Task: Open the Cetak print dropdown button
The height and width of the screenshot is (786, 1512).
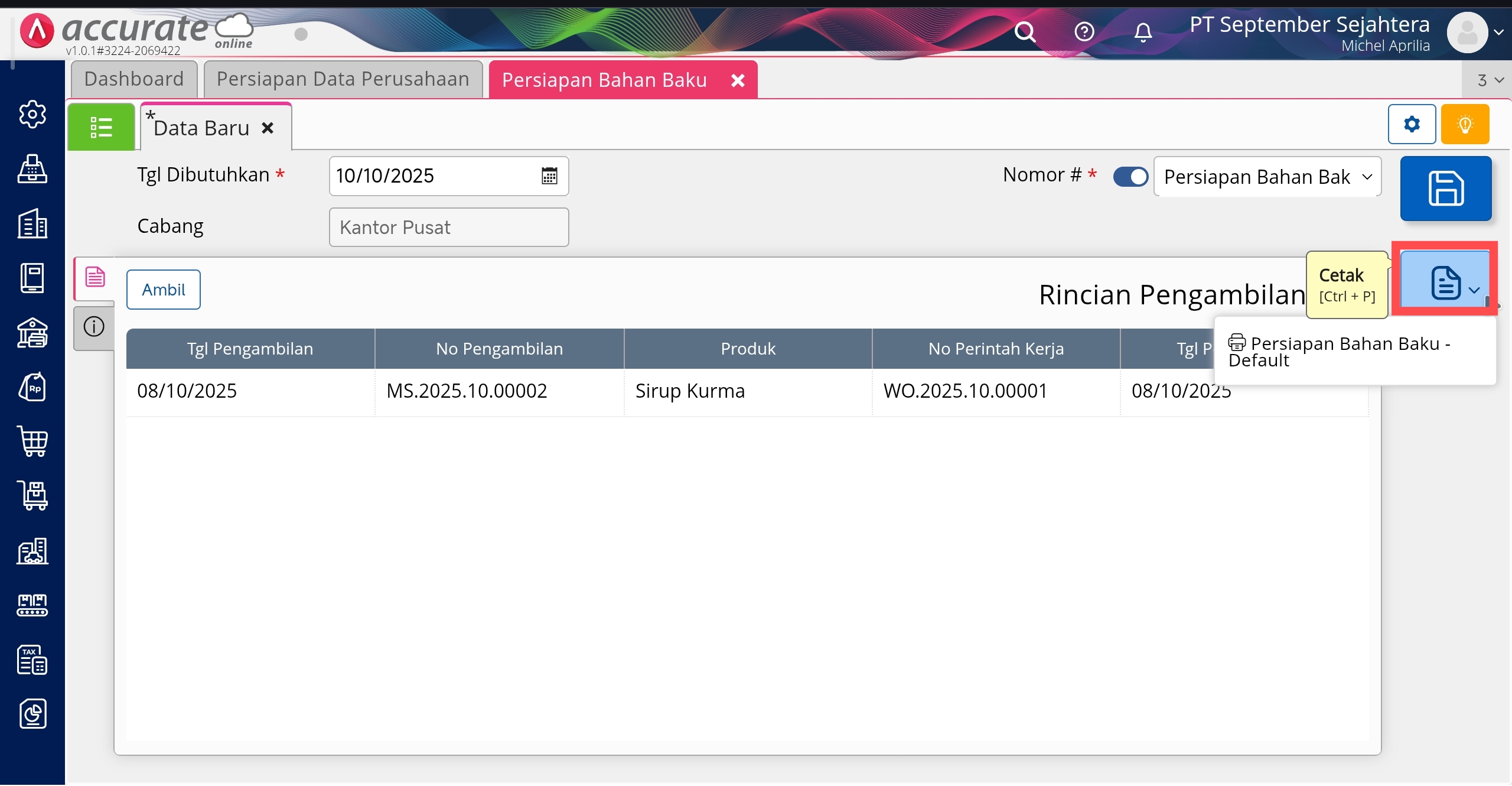Action: [1445, 282]
